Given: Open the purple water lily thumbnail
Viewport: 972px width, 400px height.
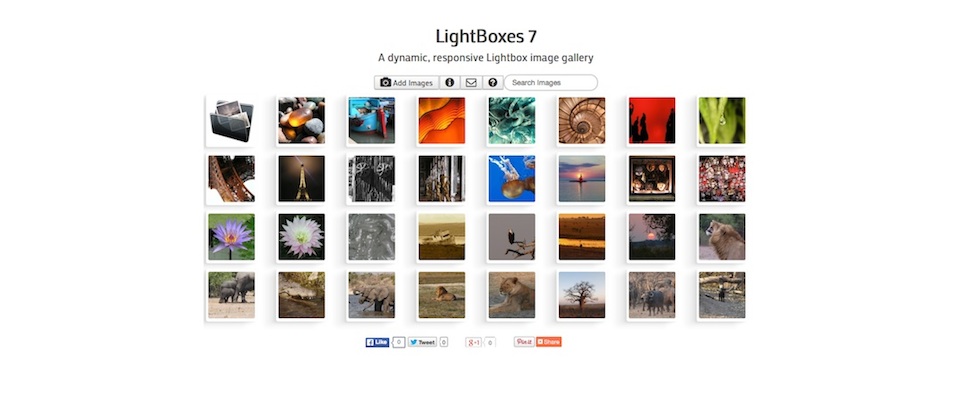Looking at the screenshot, I should click(x=231, y=237).
